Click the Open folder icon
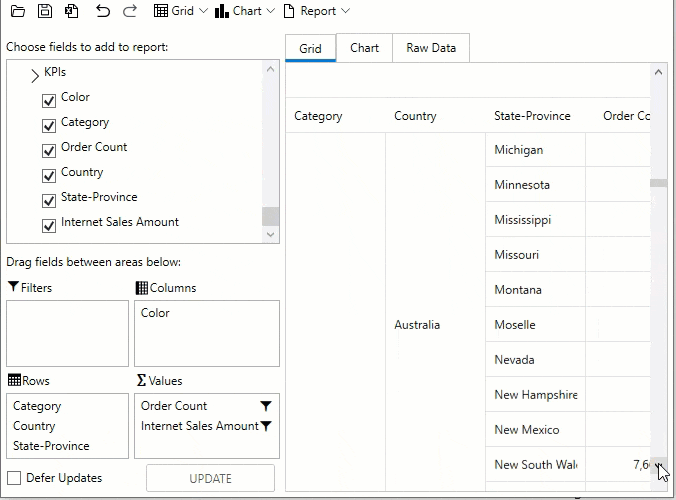 coord(18,11)
